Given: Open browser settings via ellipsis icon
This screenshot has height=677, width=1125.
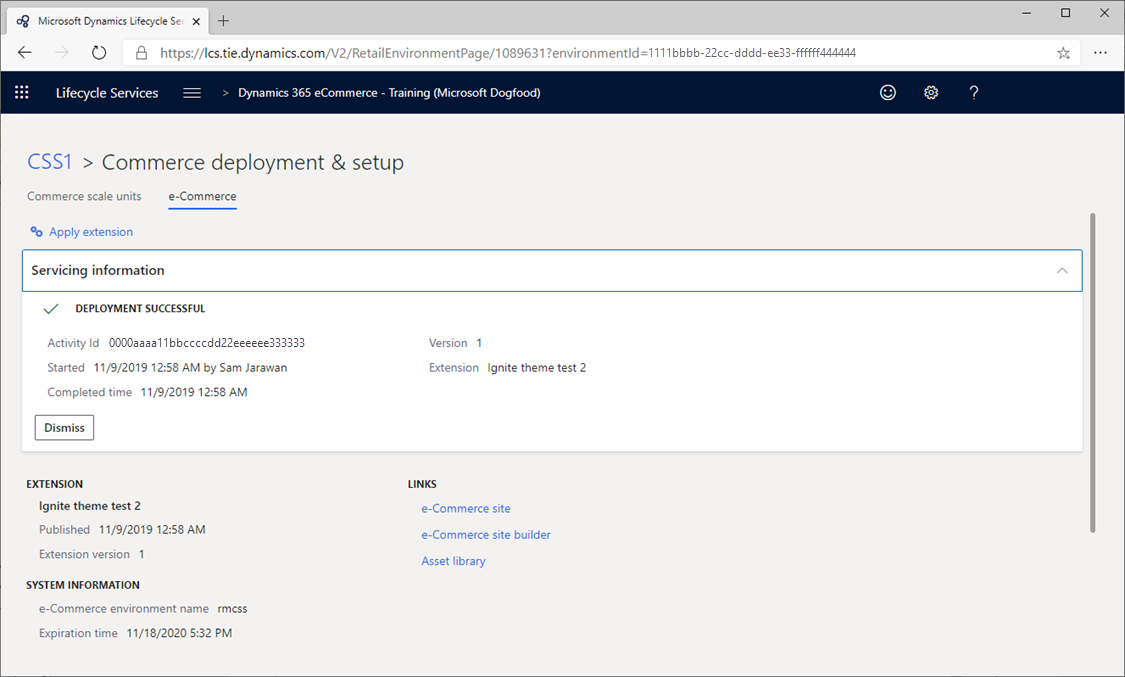Looking at the screenshot, I should click(x=1101, y=52).
